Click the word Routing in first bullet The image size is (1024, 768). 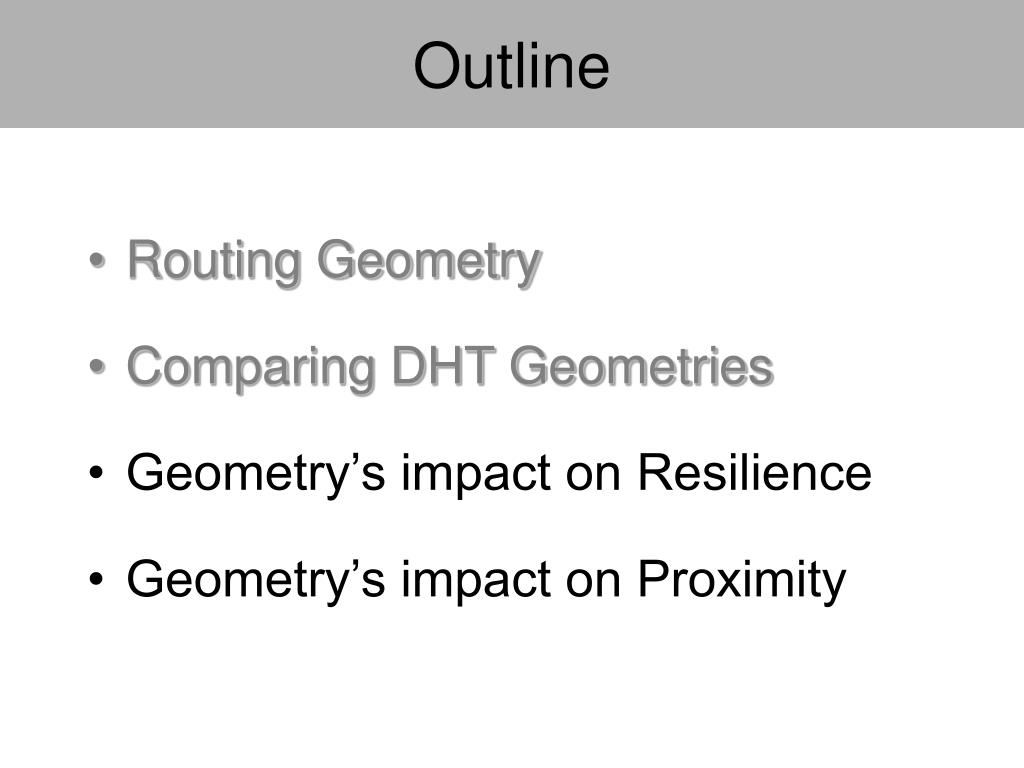pyautogui.click(x=214, y=262)
